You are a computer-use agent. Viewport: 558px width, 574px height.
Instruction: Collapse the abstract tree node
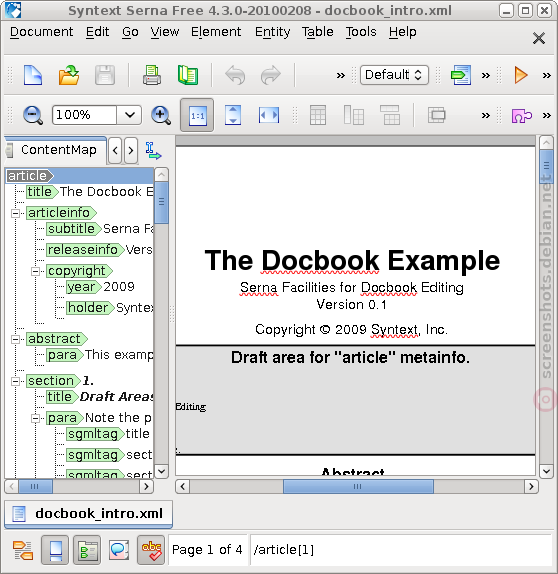[x=15, y=339]
